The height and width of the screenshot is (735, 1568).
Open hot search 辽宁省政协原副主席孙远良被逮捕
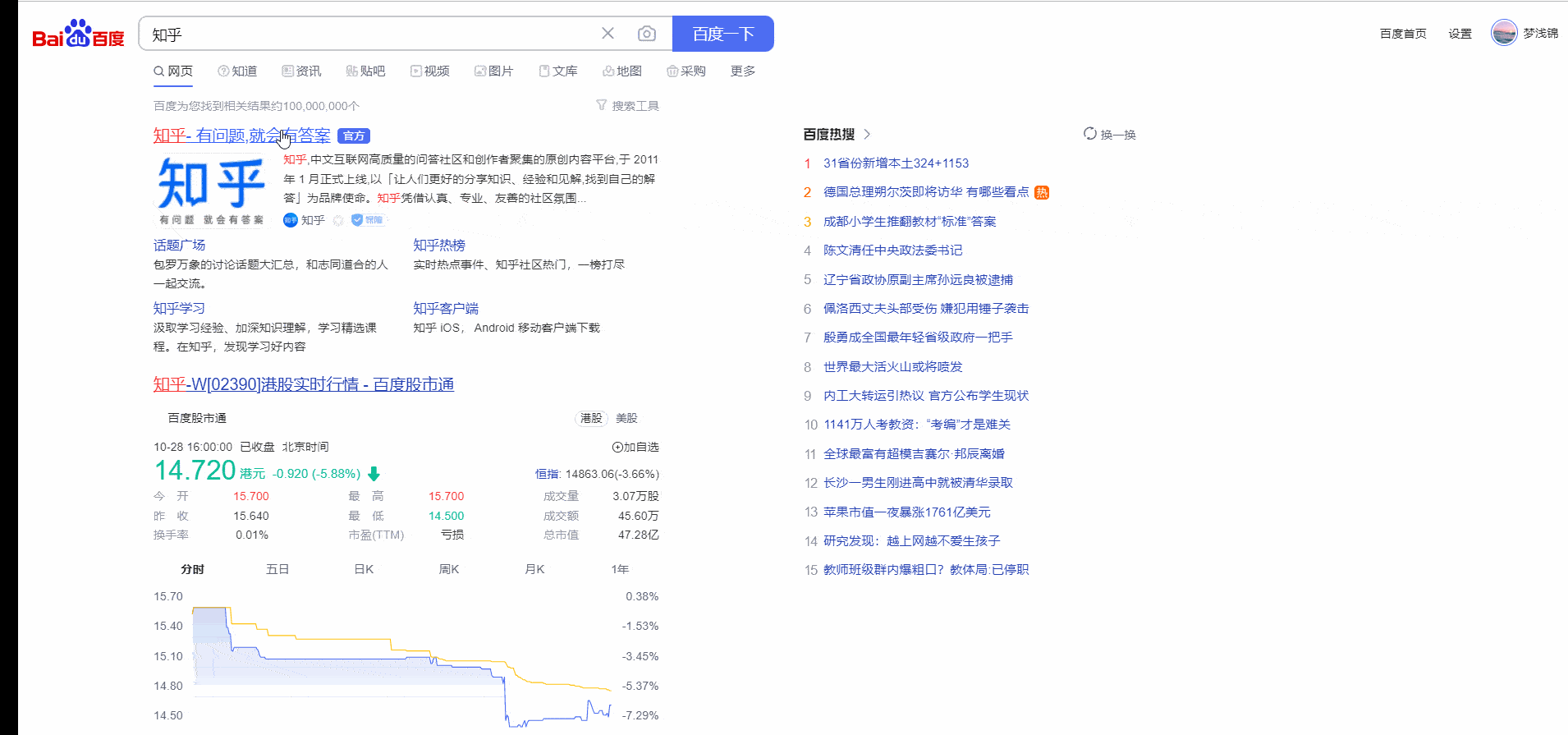(x=918, y=280)
